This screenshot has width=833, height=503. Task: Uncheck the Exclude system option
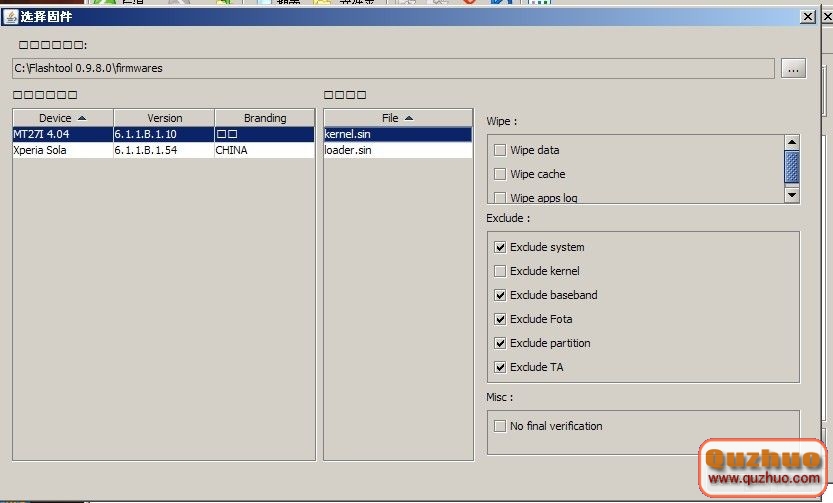tap(500, 247)
